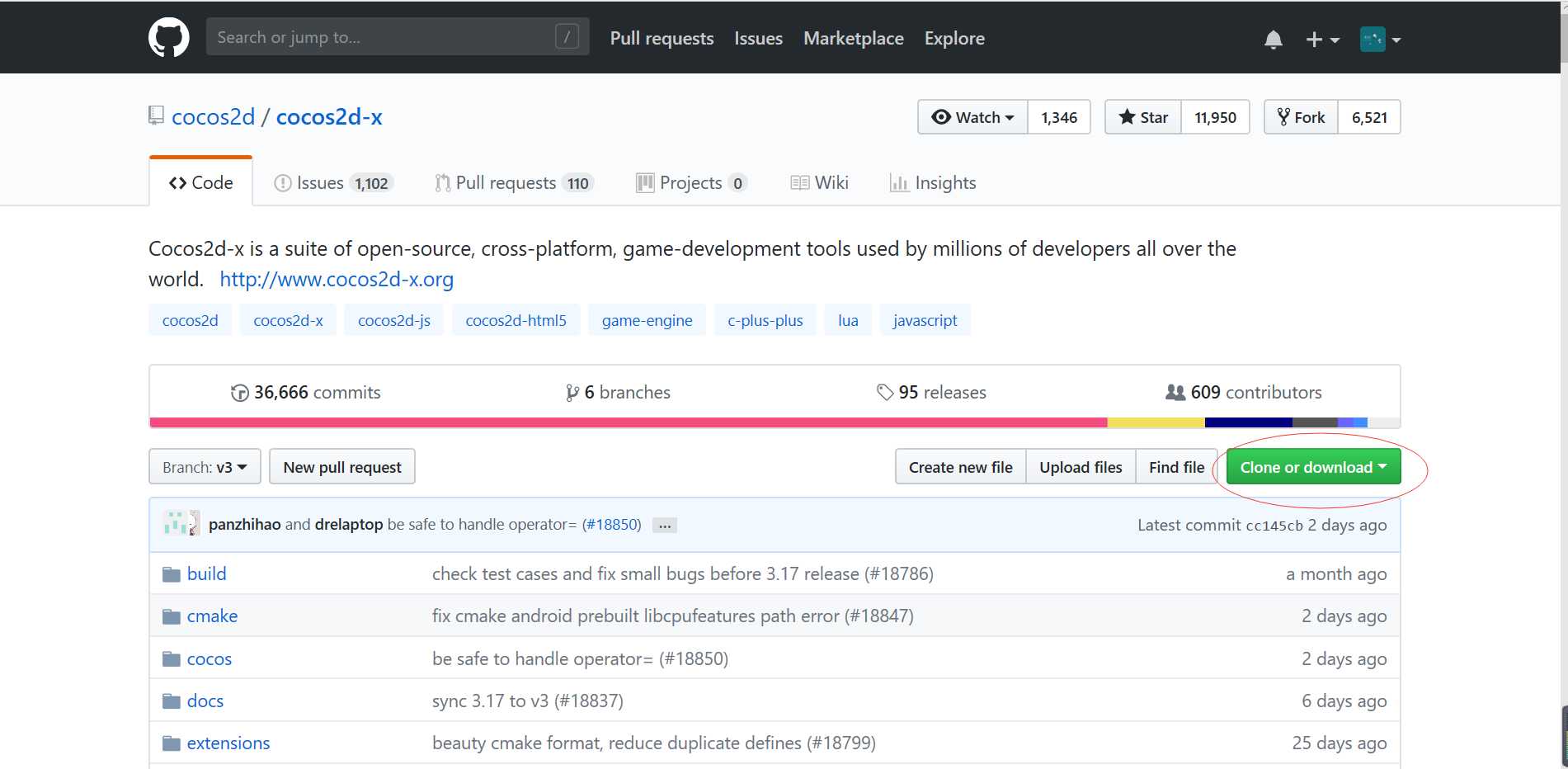The image size is (1568, 769).
Task: Focus the Search or jump to field
Action: tap(398, 37)
